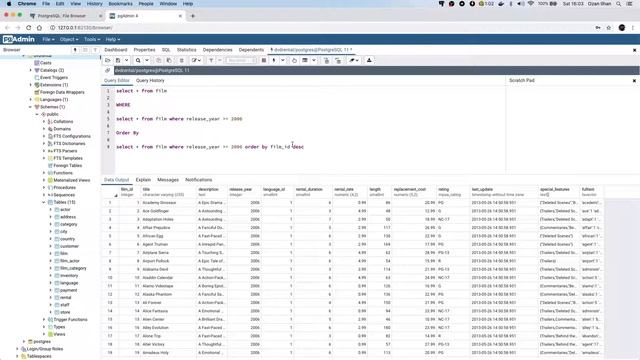Open the row limit combo box
Viewport: 640px width, 360px height.
pos(241,60)
